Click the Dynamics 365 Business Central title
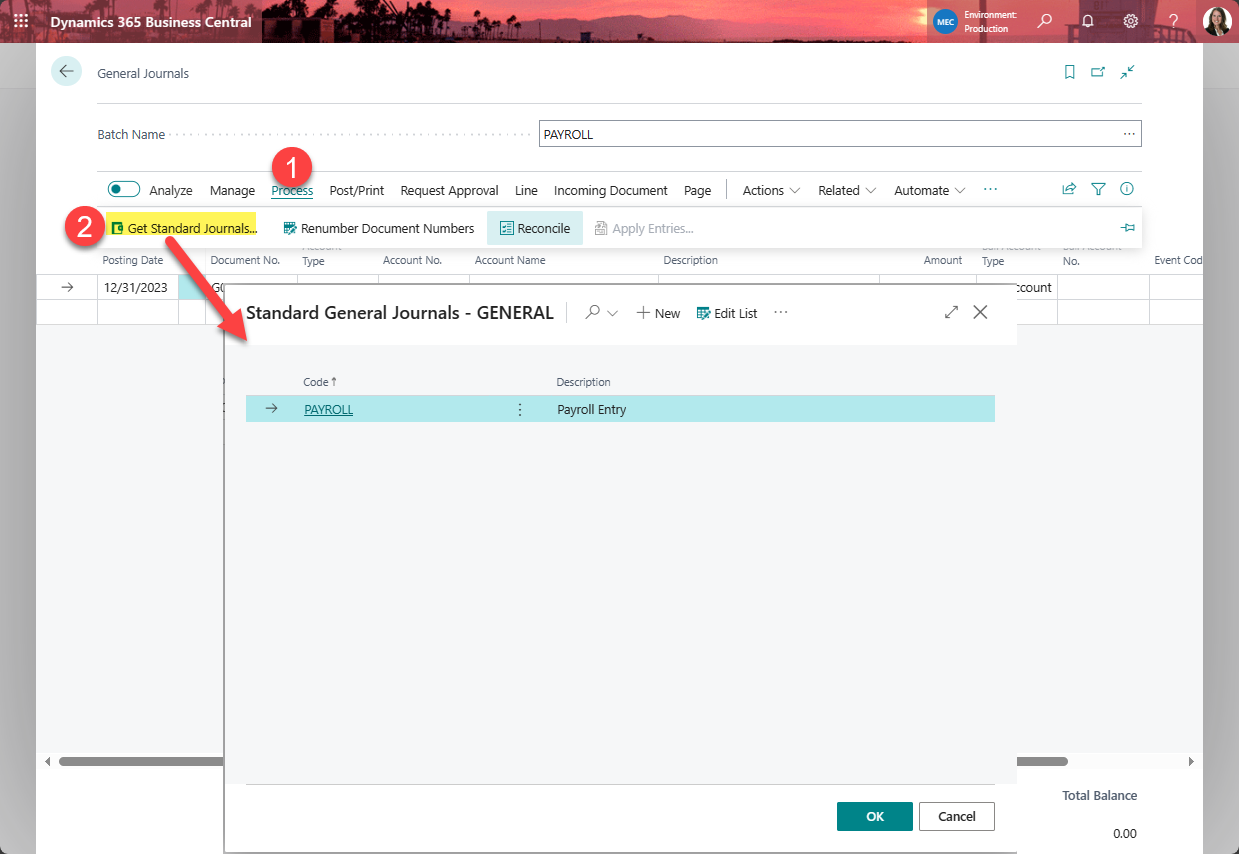The height and width of the screenshot is (854, 1239). (151, 21)
